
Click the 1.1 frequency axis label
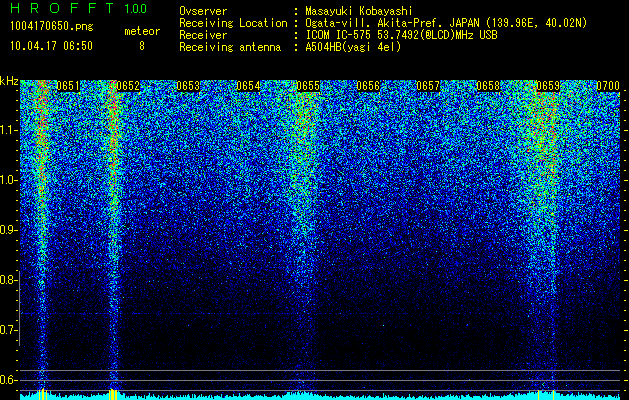click(x=7, y=130)
